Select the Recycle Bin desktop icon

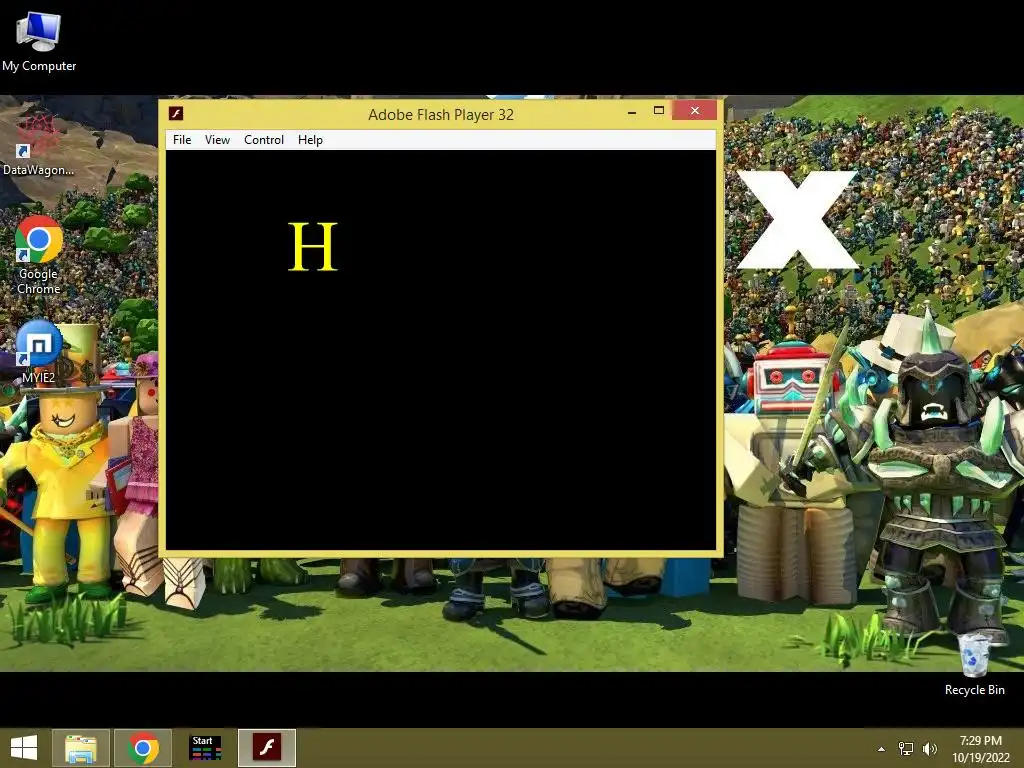(974, 663)
